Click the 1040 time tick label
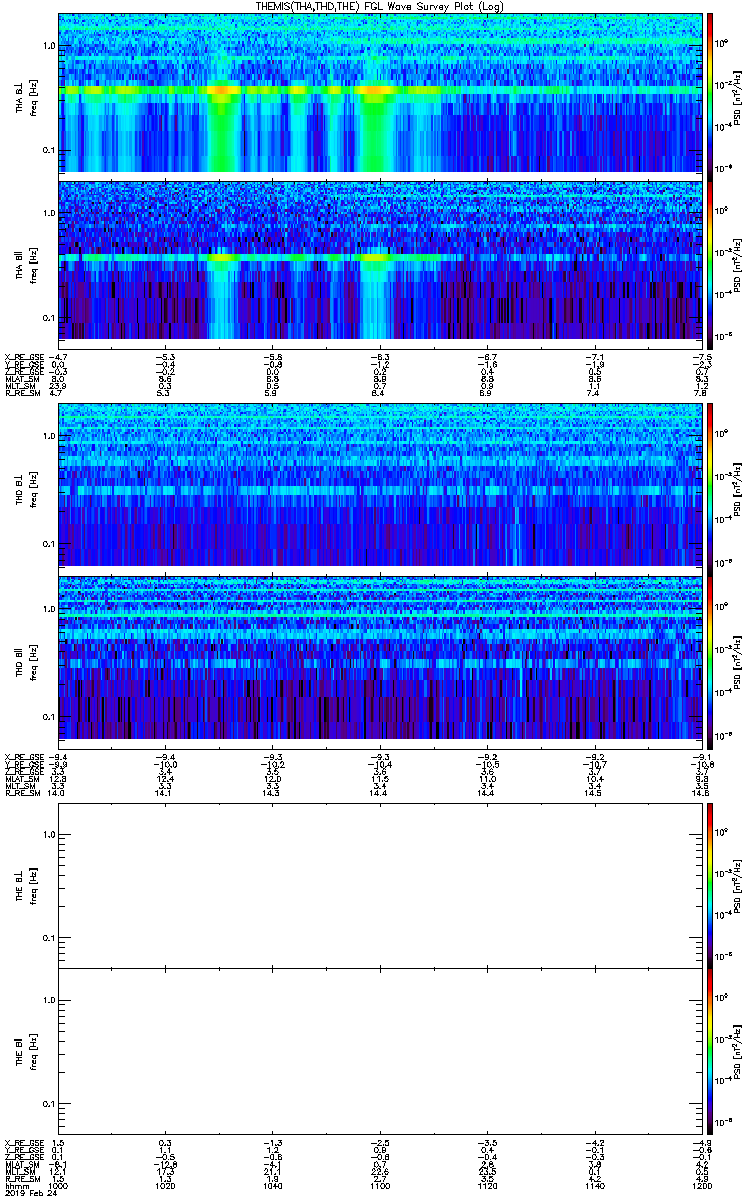This screenshot has height=1200, width=750. [x=272, y=1186]
